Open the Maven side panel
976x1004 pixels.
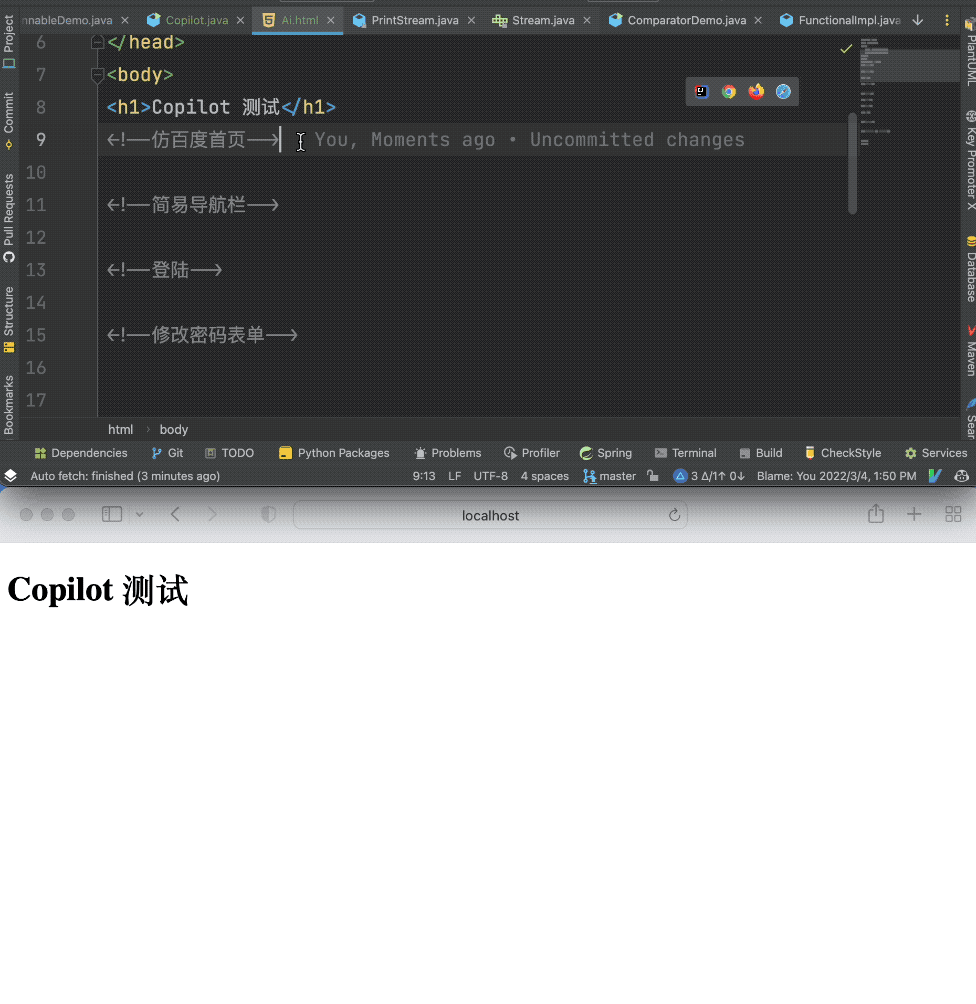[x=970, y=350]
